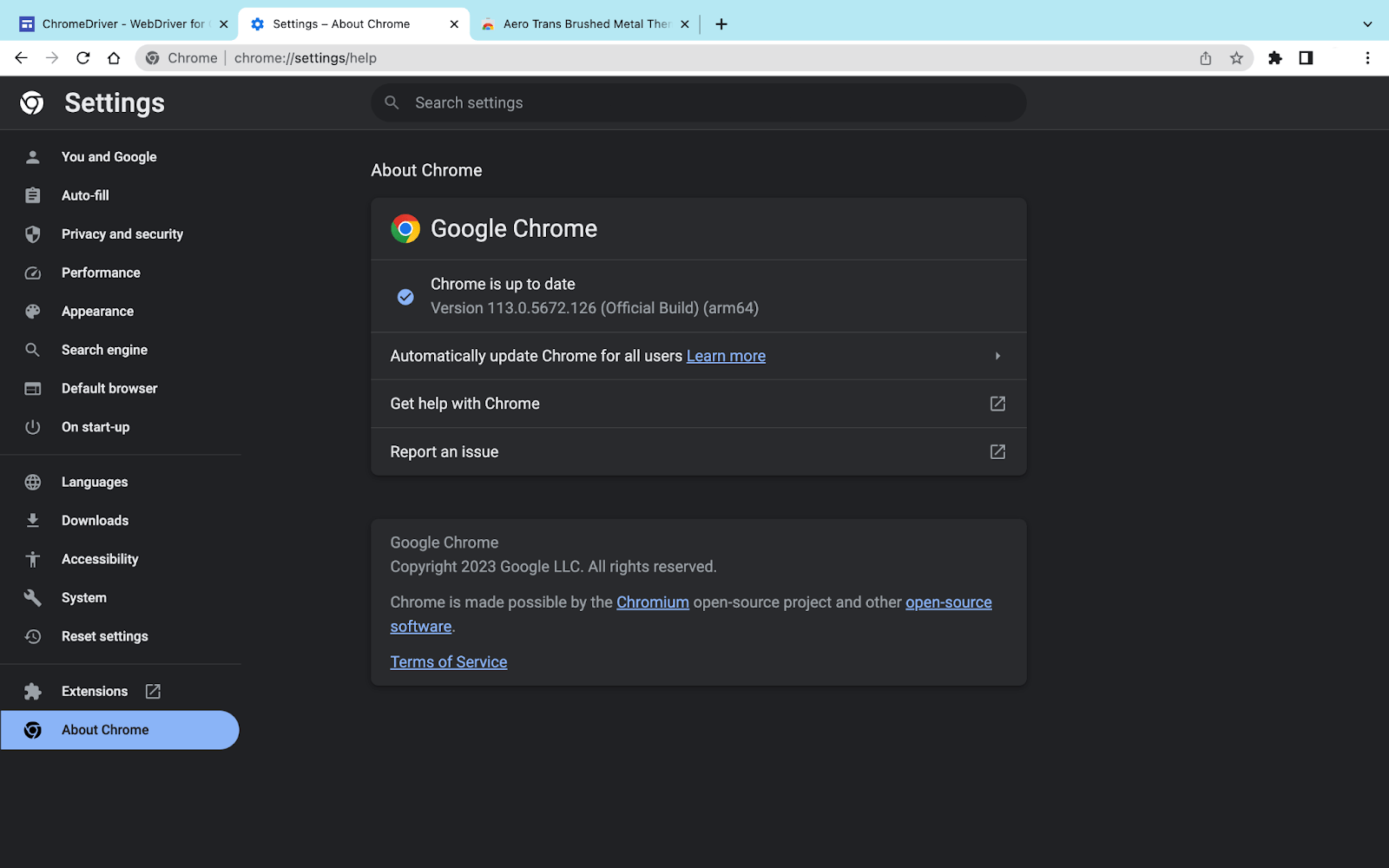The height and width of the screenshot is (868, 1389).
Task: Select the Accessibility person icon
Action: pos(32,559)
